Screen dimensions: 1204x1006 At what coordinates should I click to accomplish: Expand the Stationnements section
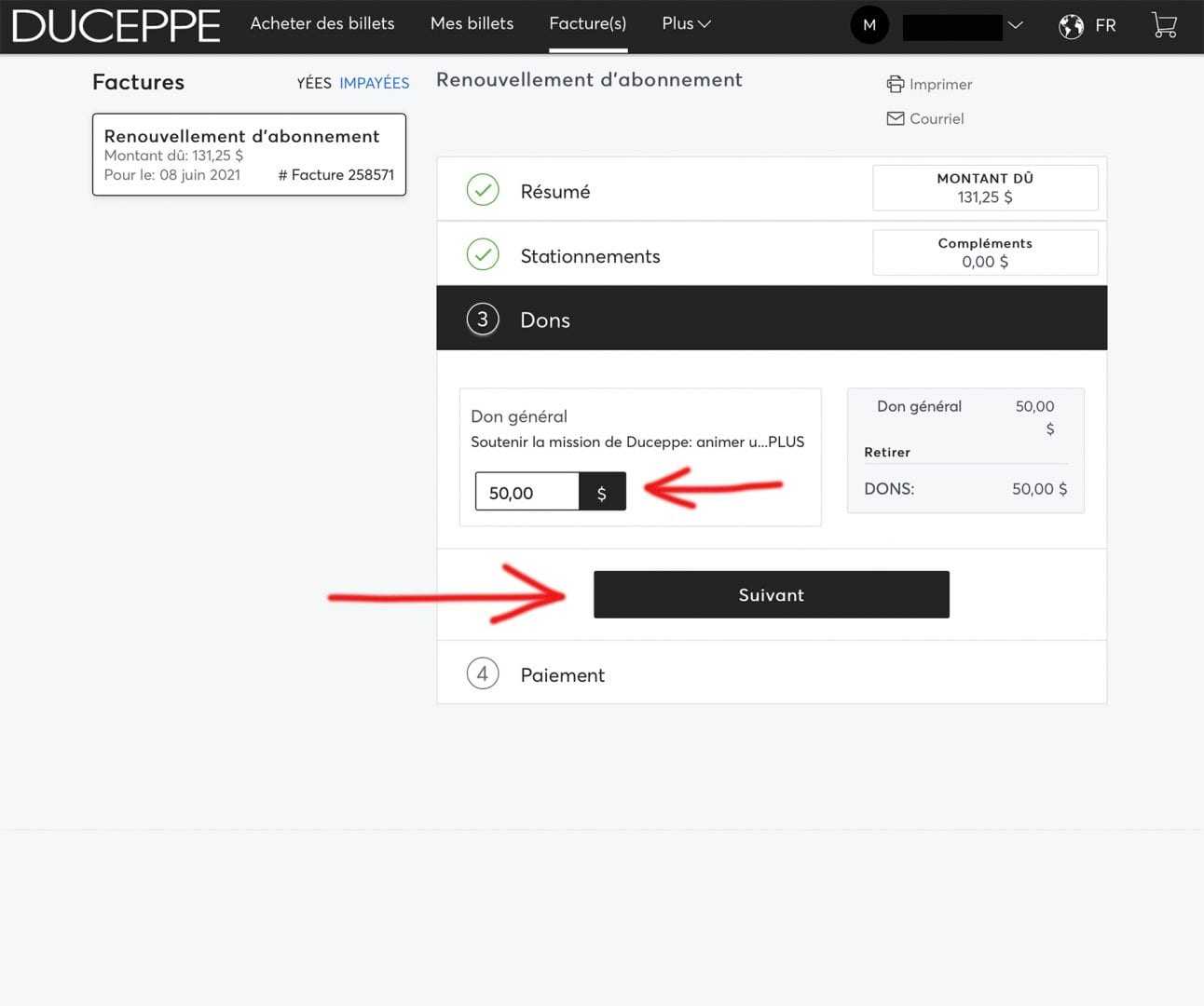pyautogui.click(x=590, y=256)
